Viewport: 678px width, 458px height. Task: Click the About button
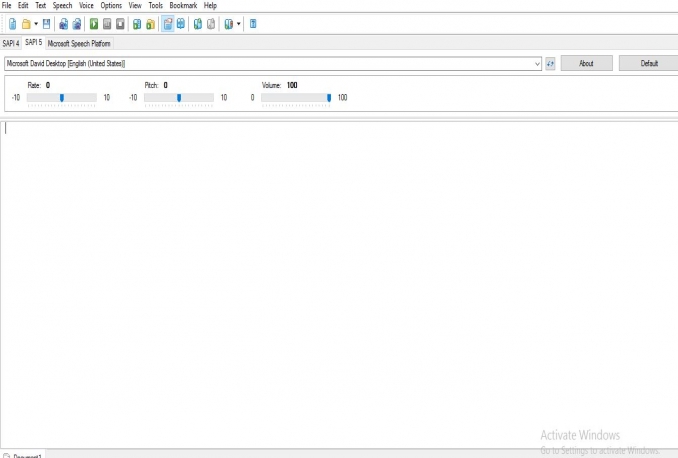point(586,63)
